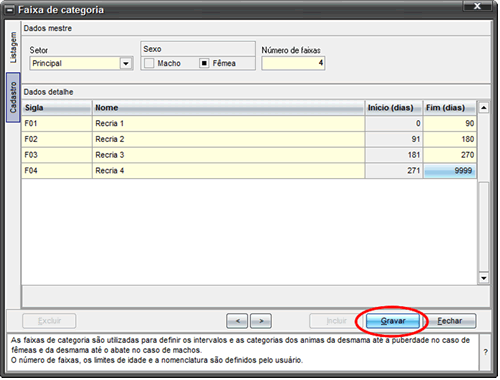Click the Sigla column header

coord(57,108)
